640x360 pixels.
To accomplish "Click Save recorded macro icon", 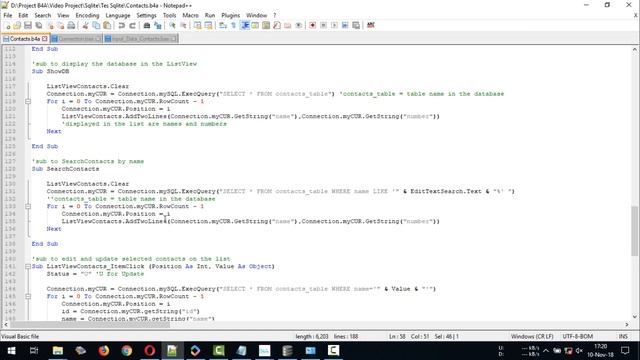I will (356, 25).
